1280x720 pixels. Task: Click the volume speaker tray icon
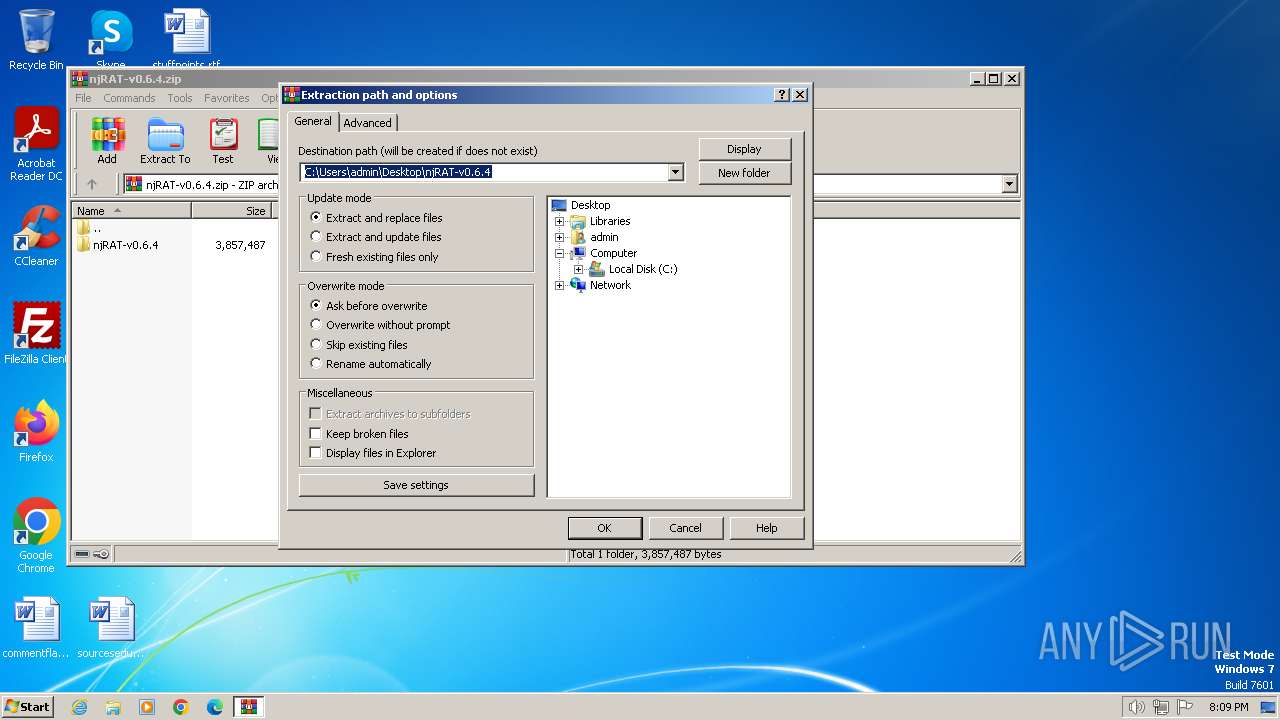1136,707
